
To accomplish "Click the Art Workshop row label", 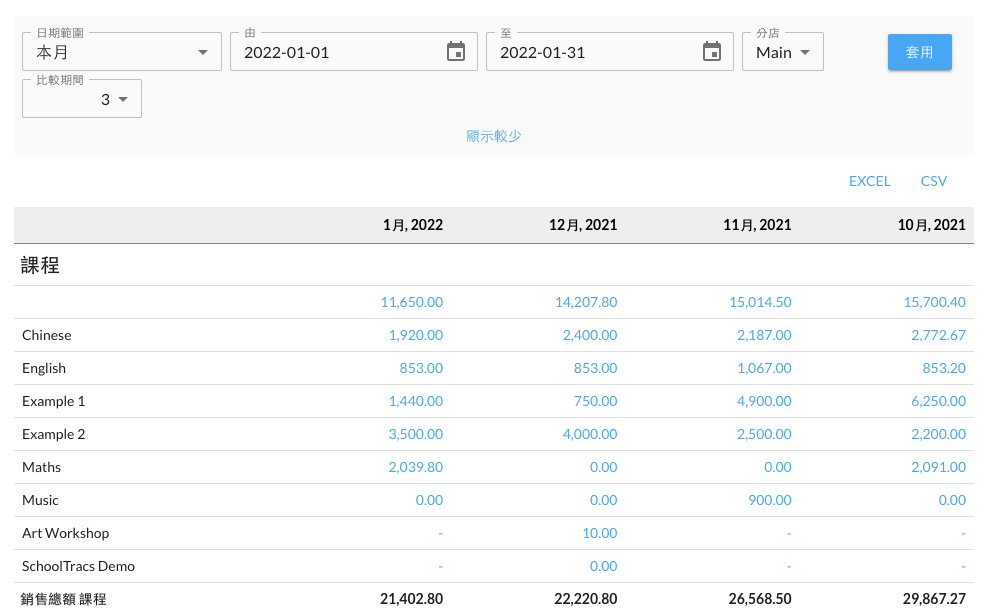I will click(x=65, y=534).
